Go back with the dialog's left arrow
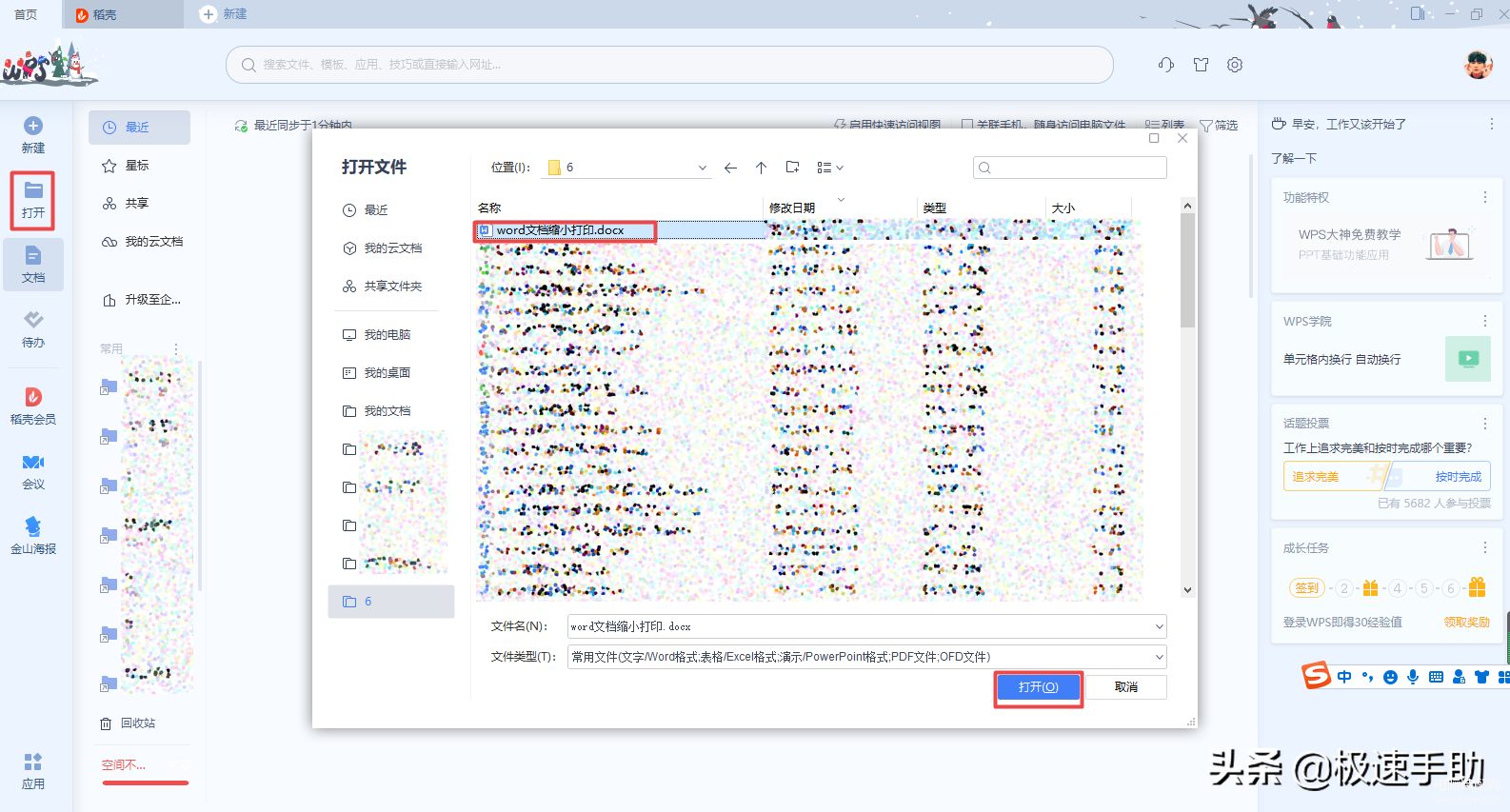The height and width of the screenshot is (812, 1510). tap(730, 168)
